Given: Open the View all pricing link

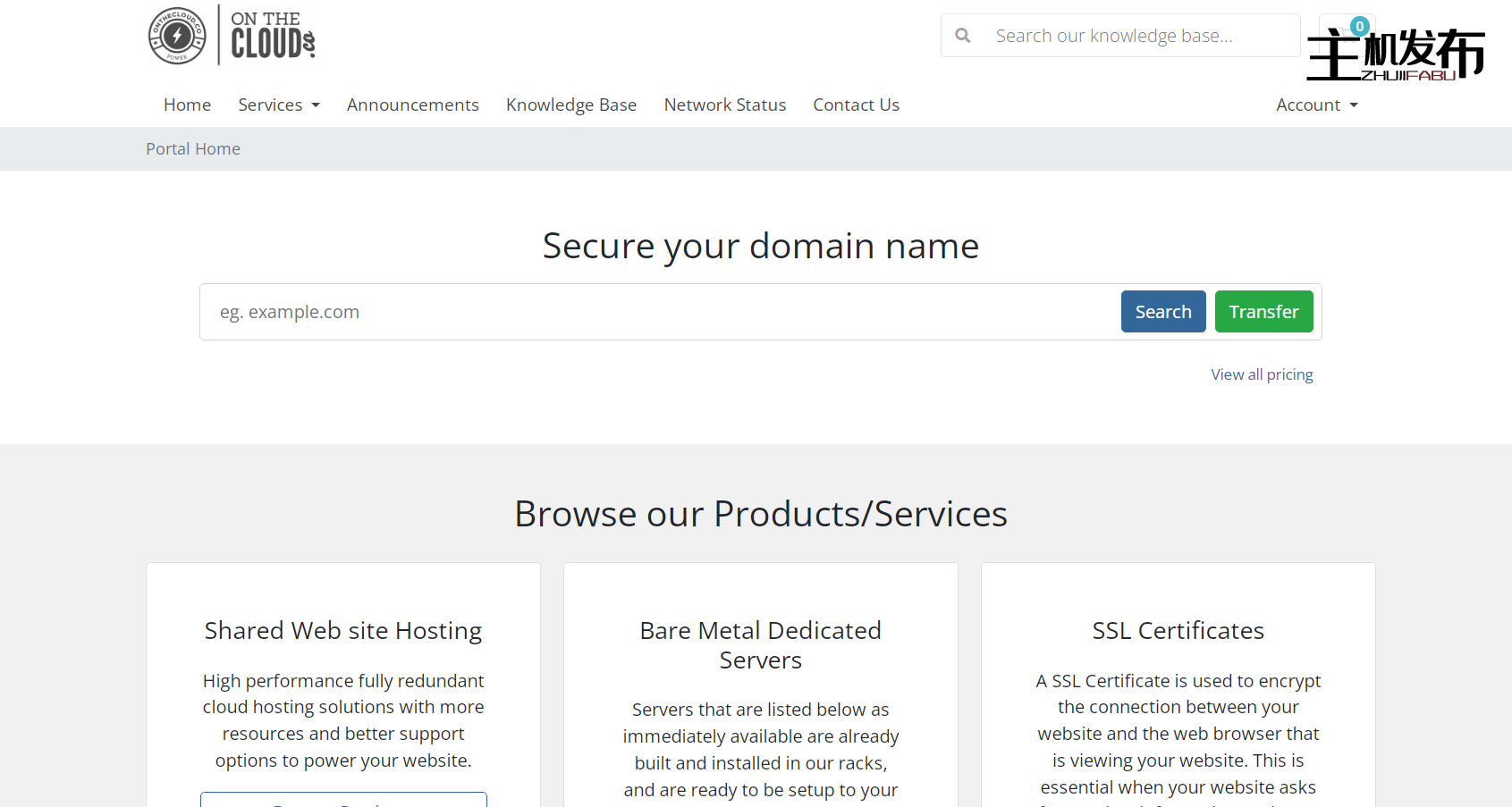Looking at the screenshot, I should click(1261, 374).
